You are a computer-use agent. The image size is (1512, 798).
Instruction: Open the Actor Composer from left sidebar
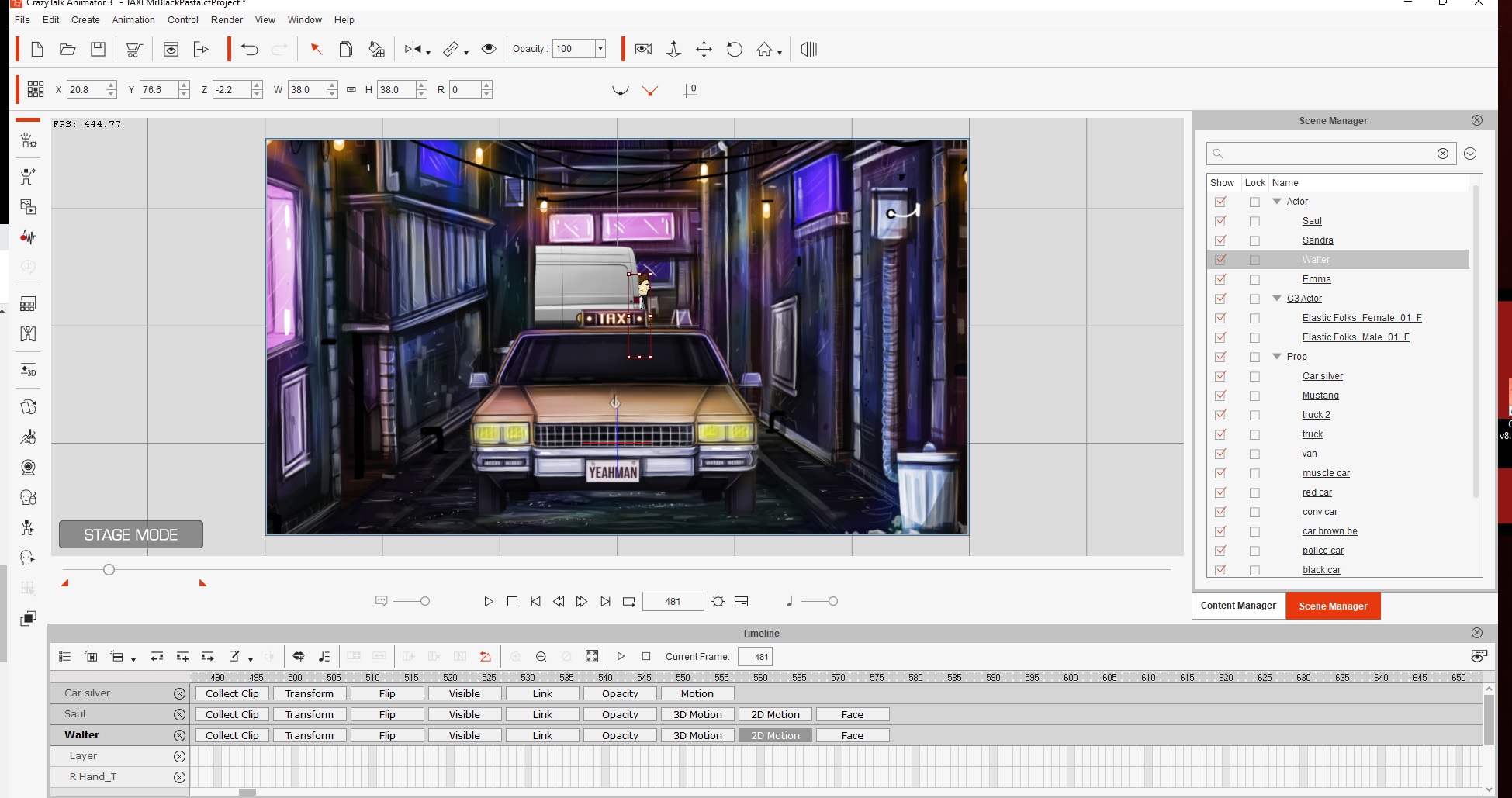(x=28, y=140)
